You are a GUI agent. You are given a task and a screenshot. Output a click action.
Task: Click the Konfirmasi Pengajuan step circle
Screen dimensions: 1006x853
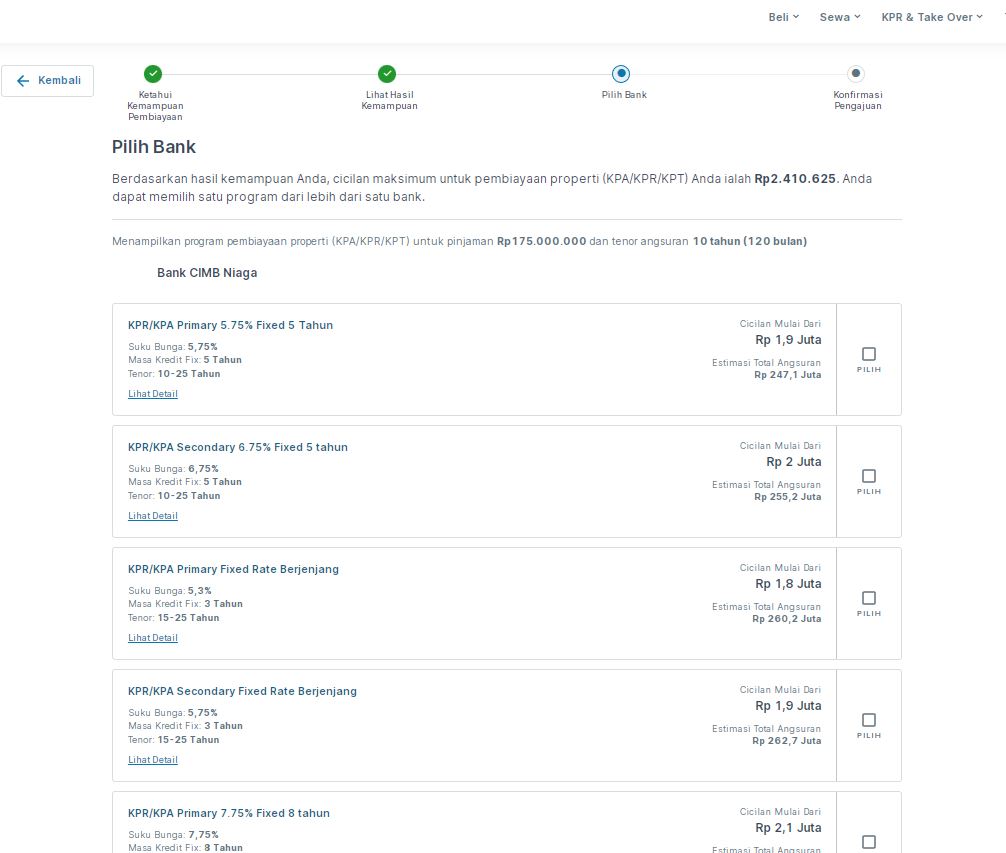[855, 73]
